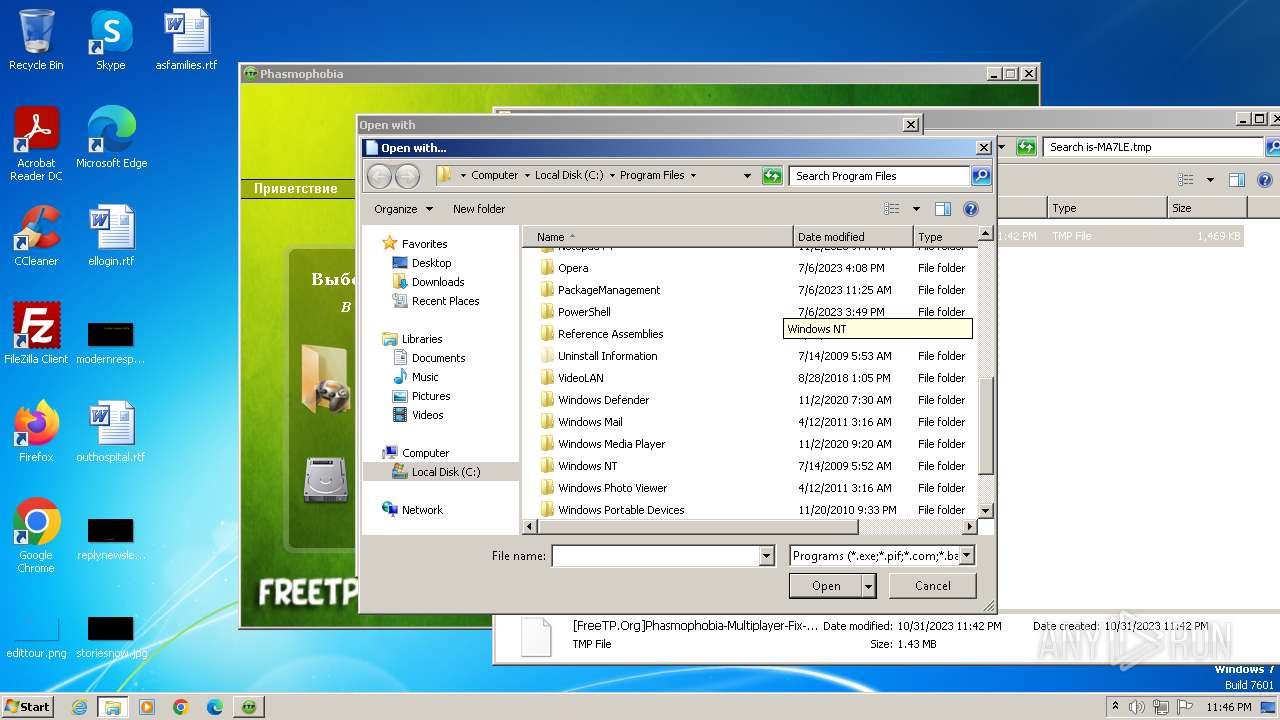This screenshot has height=720, width=1280.
Task: Open Windows Explorer from taskbar
Action: pos(112,707)
